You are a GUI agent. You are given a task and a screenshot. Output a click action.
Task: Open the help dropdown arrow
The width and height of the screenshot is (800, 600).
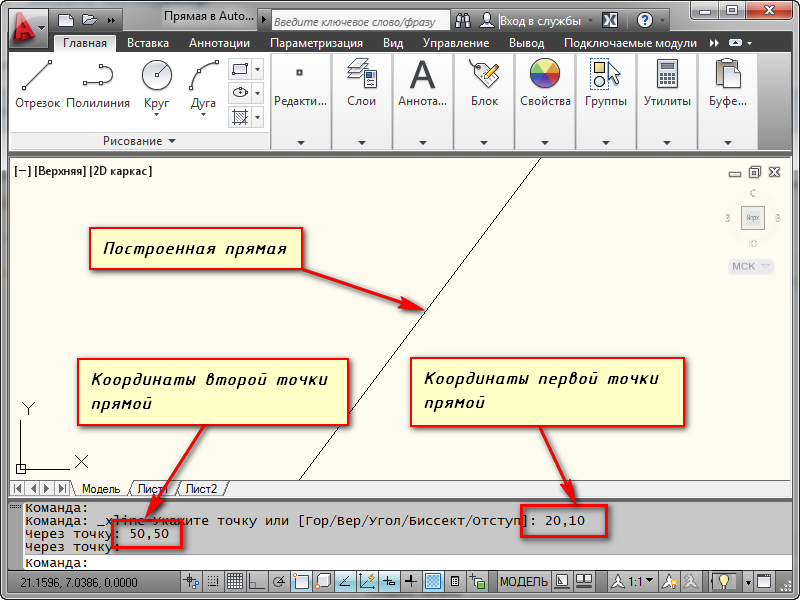click(663, 21)
